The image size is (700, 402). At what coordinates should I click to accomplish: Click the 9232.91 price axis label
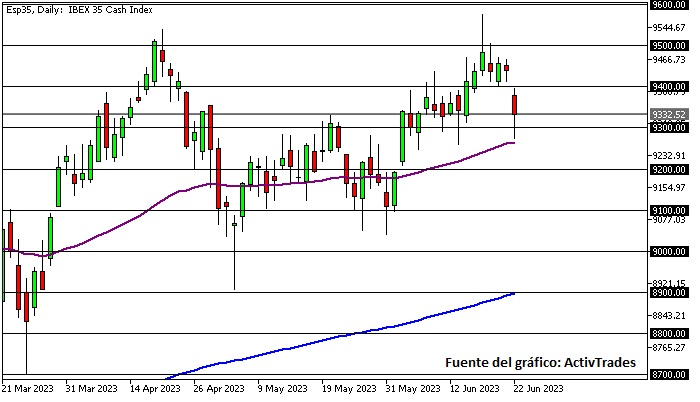coord(668,156)
